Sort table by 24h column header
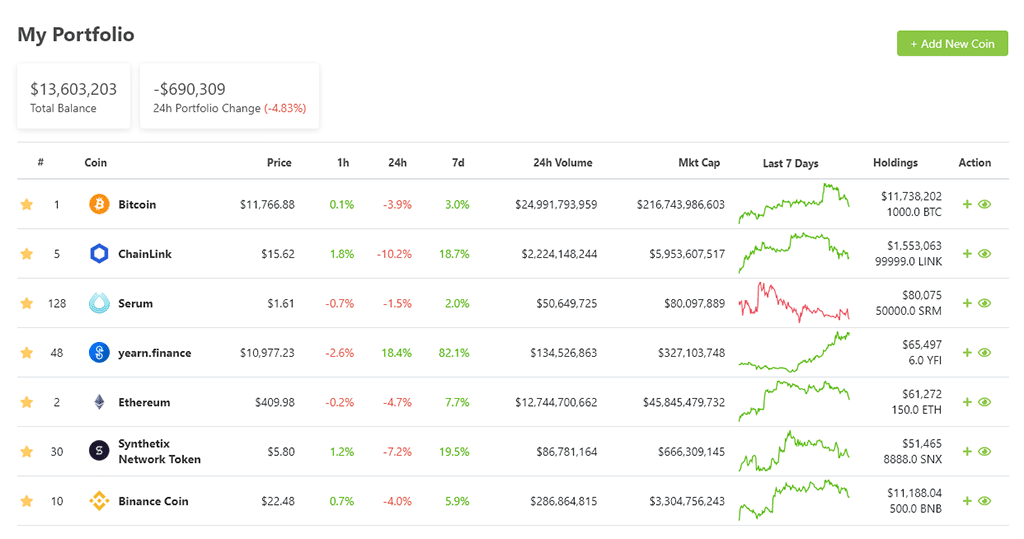 (397, 163)
